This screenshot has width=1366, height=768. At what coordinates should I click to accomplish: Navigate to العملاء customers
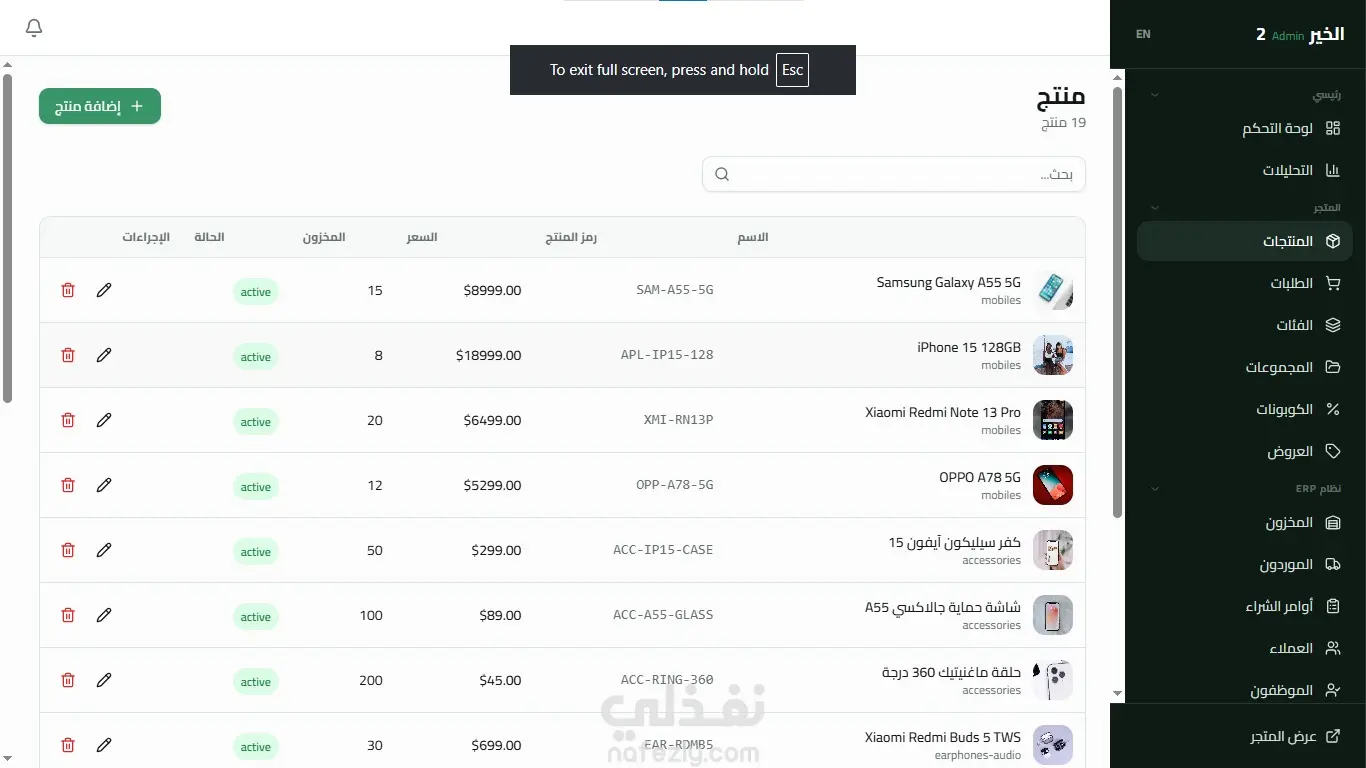point(1245,648)
